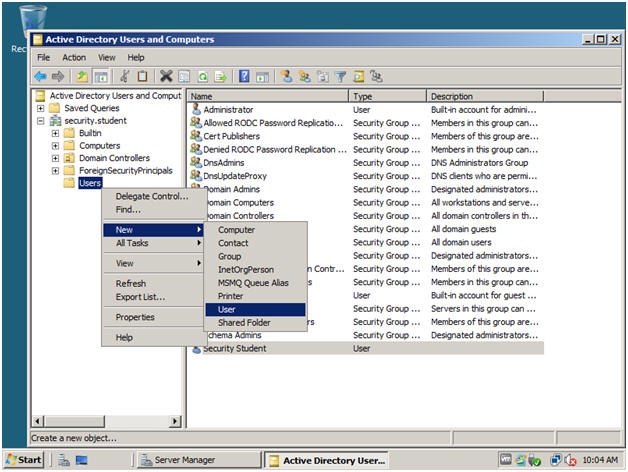628x472 pixels.
Task: Click the Back arrow in the toolbar
Action: click(x=41, y=76)
